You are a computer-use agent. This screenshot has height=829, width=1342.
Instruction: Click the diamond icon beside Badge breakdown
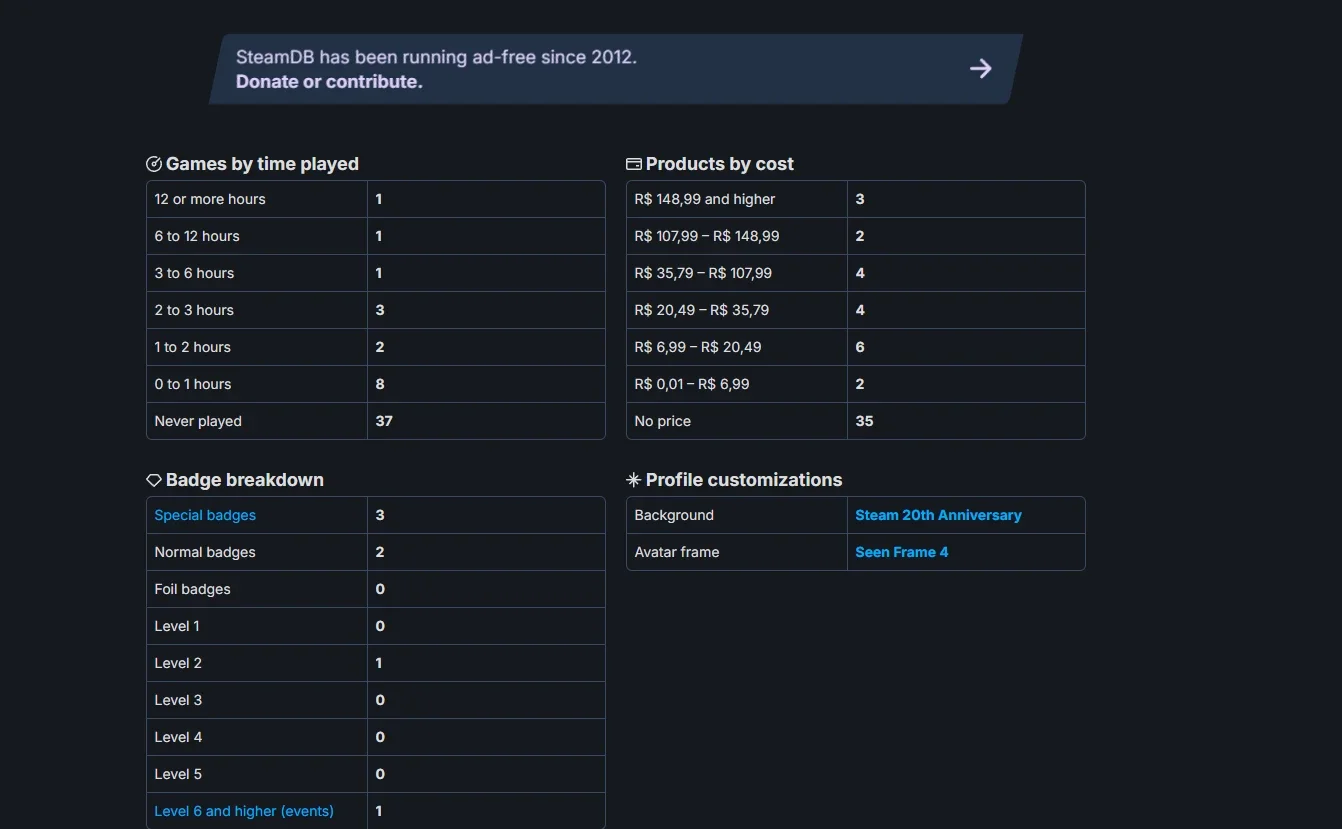[154, 480]
